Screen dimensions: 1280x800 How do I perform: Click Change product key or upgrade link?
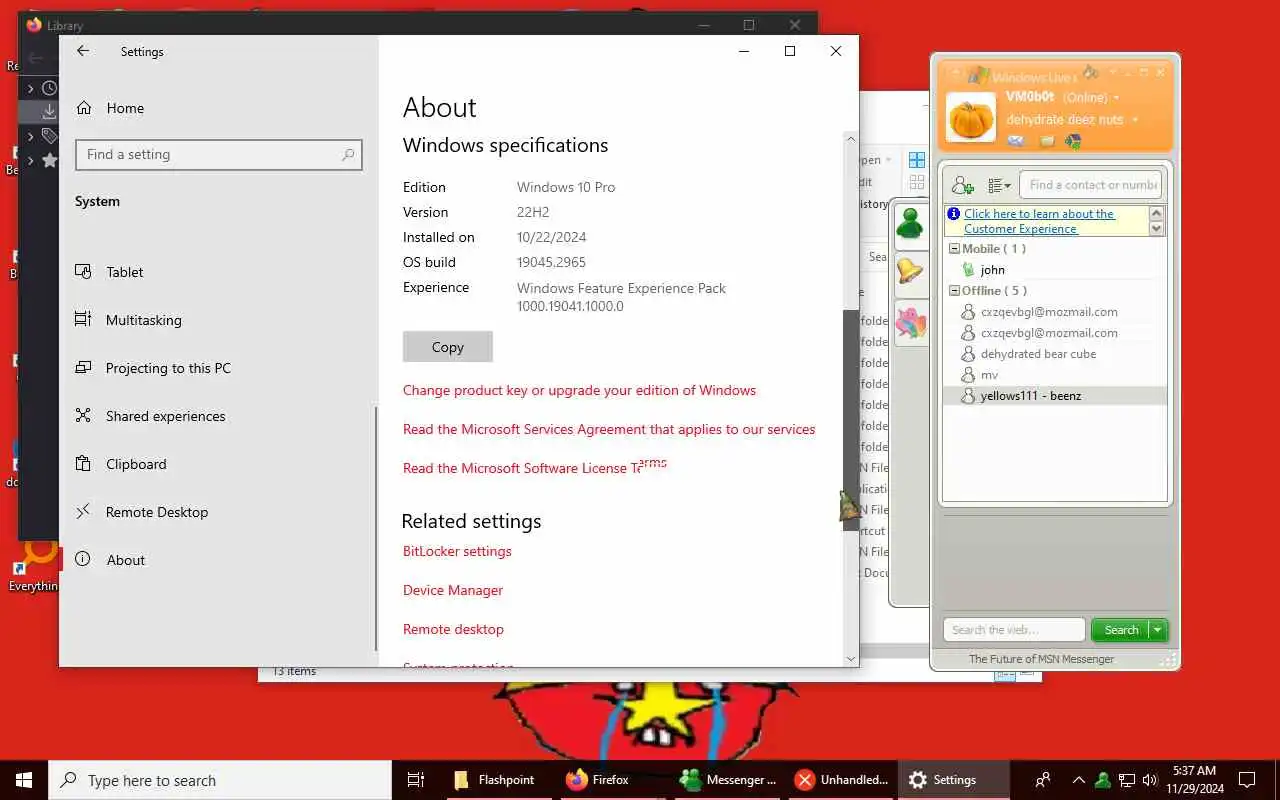(579, 390)
